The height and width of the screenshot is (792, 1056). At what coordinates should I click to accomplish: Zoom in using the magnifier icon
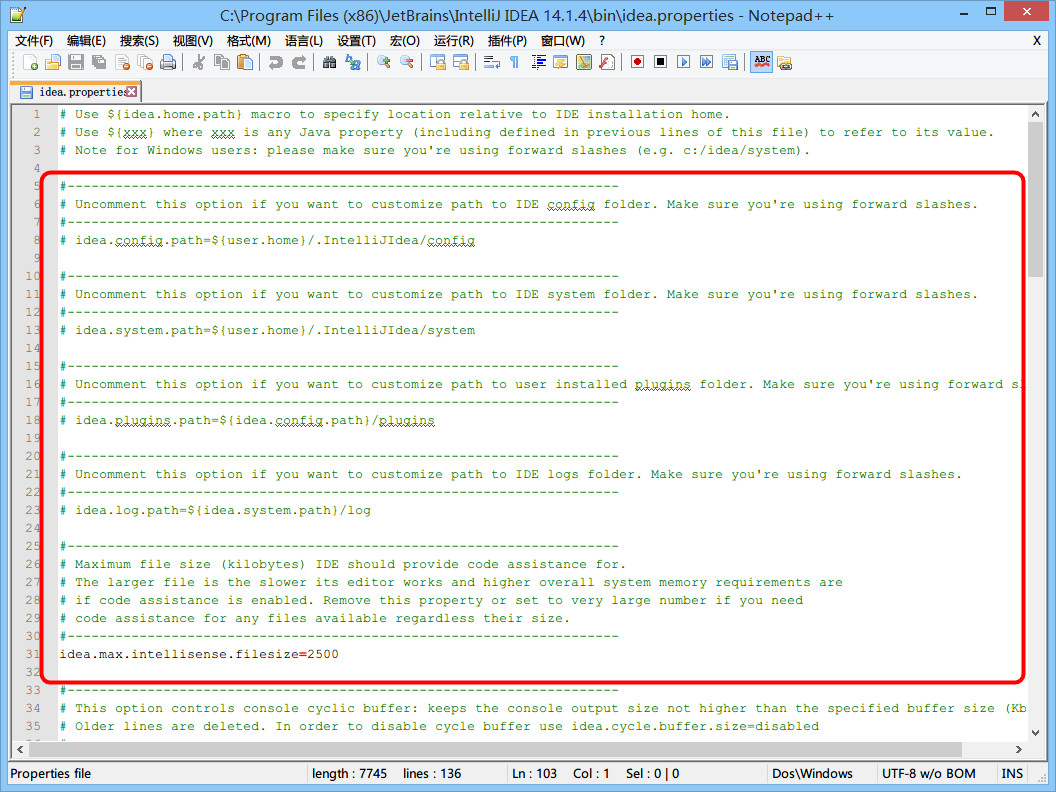[x=382, y=62]
